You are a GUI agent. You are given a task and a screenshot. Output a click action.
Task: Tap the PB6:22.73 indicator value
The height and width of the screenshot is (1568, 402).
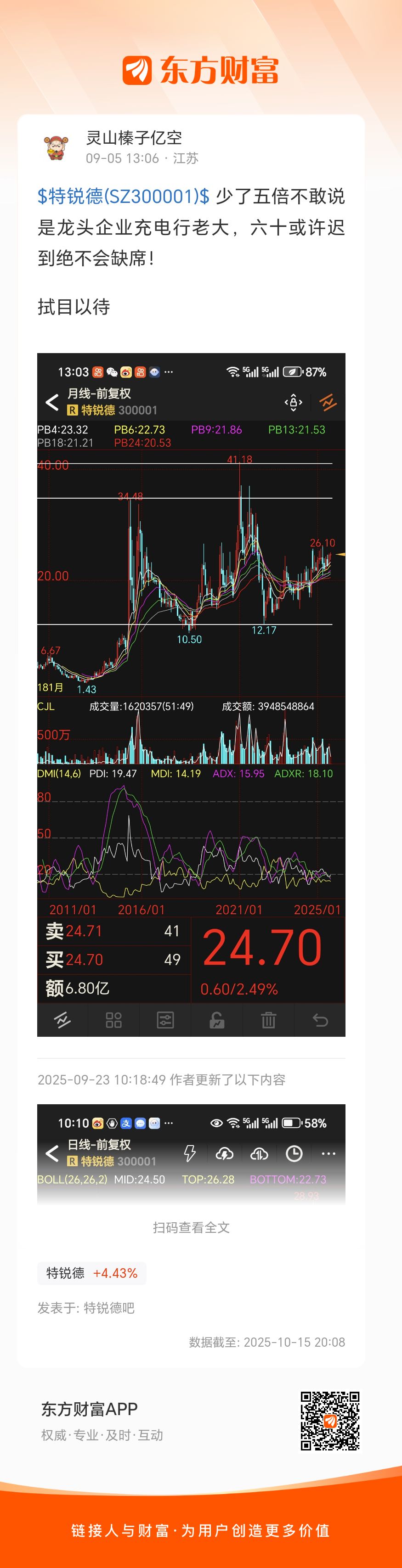pos(140,430)
